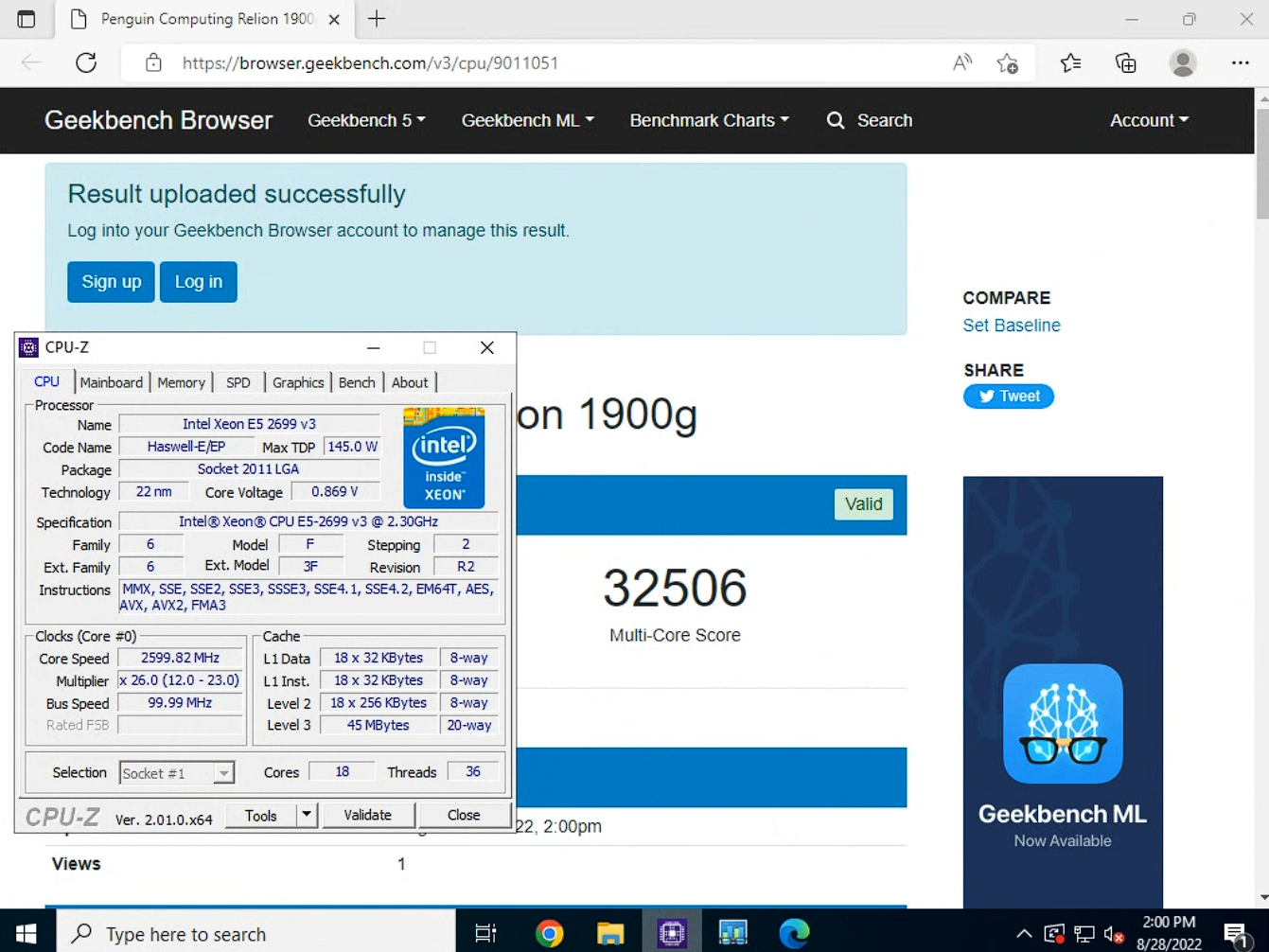Click the Tools button in CPU-Z
The width and height of the screenshot is (1269, 952).
click(260, 815)
